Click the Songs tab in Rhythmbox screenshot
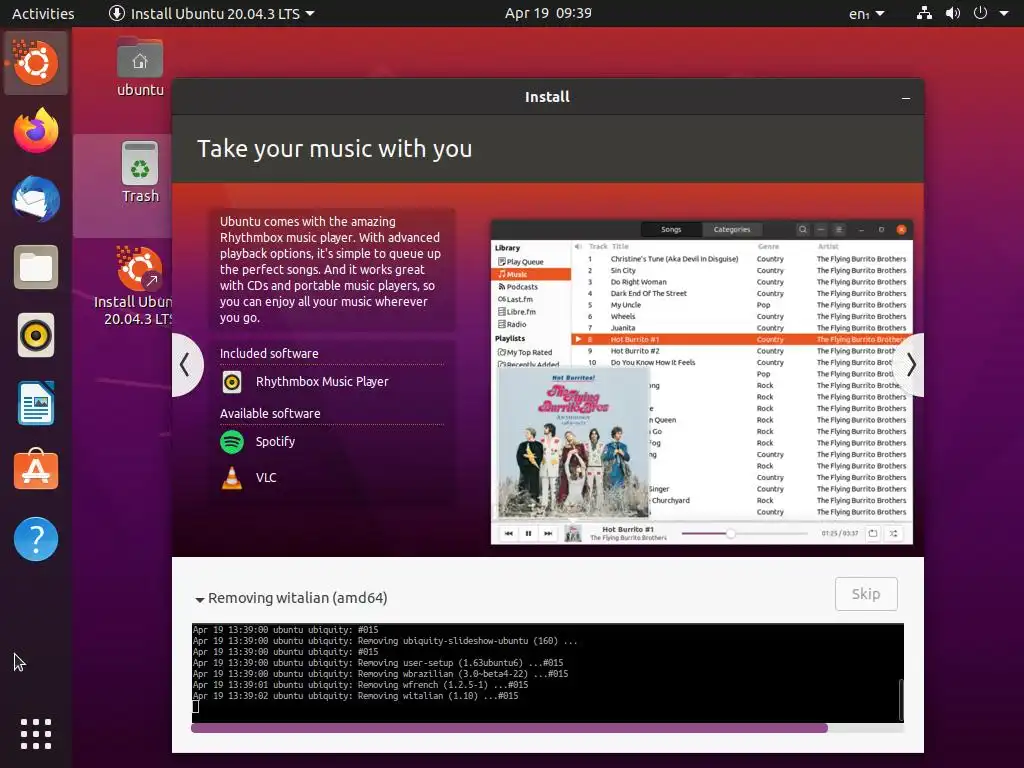This screenshot has height=768, width=1024. coord(671,229)
